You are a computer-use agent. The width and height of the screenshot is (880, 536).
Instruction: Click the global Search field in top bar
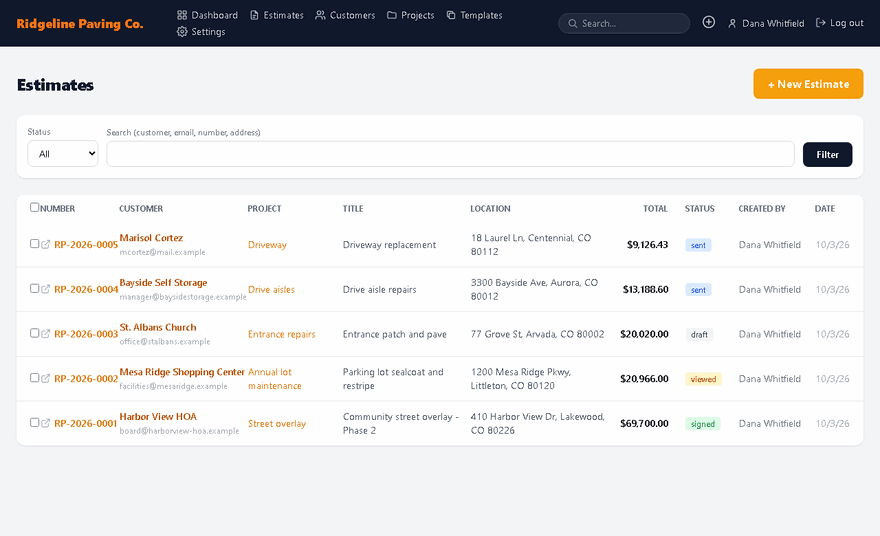pyautogui.click(x=624, y=24)
